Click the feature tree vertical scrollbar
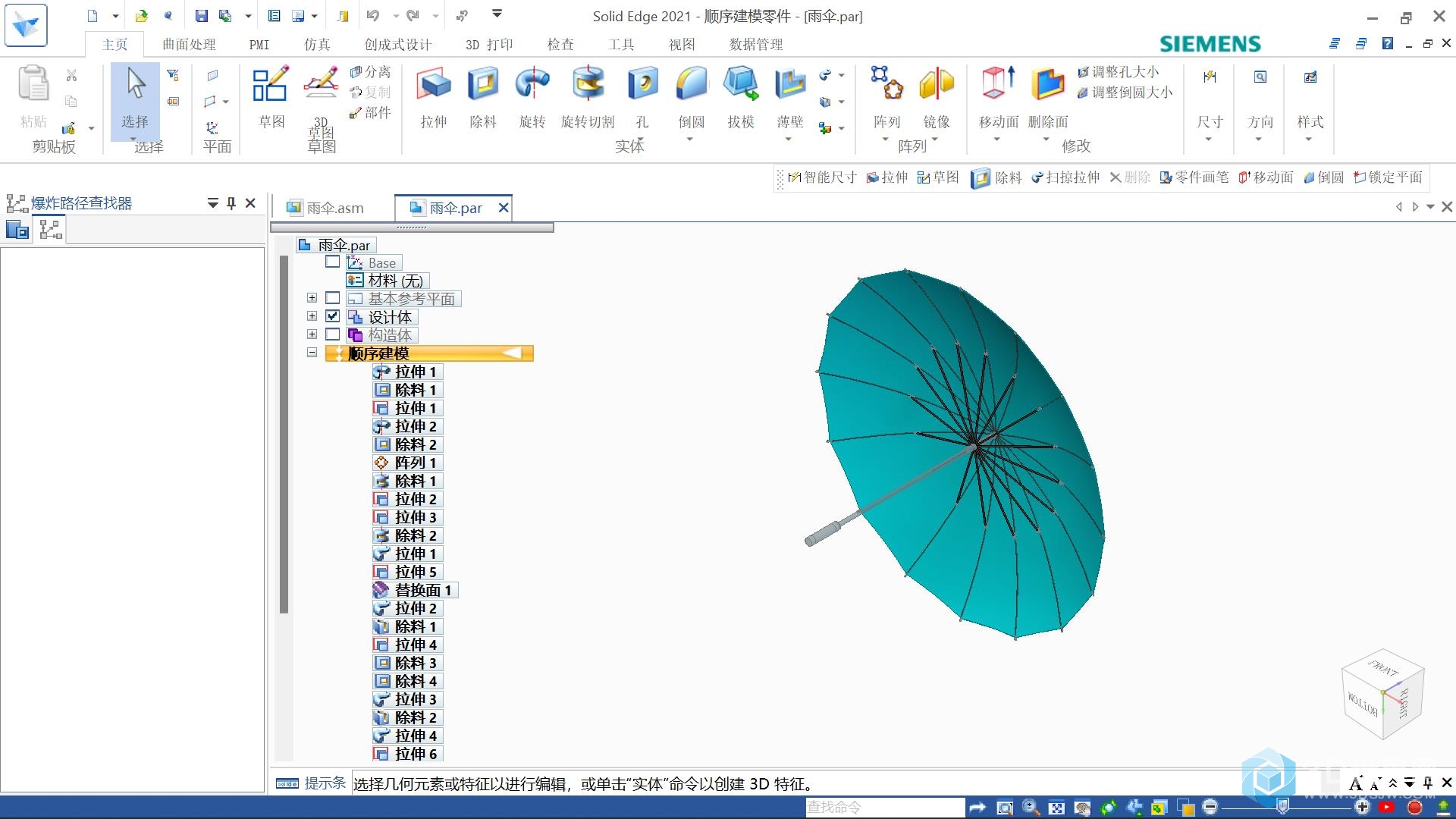 [284, 435]
